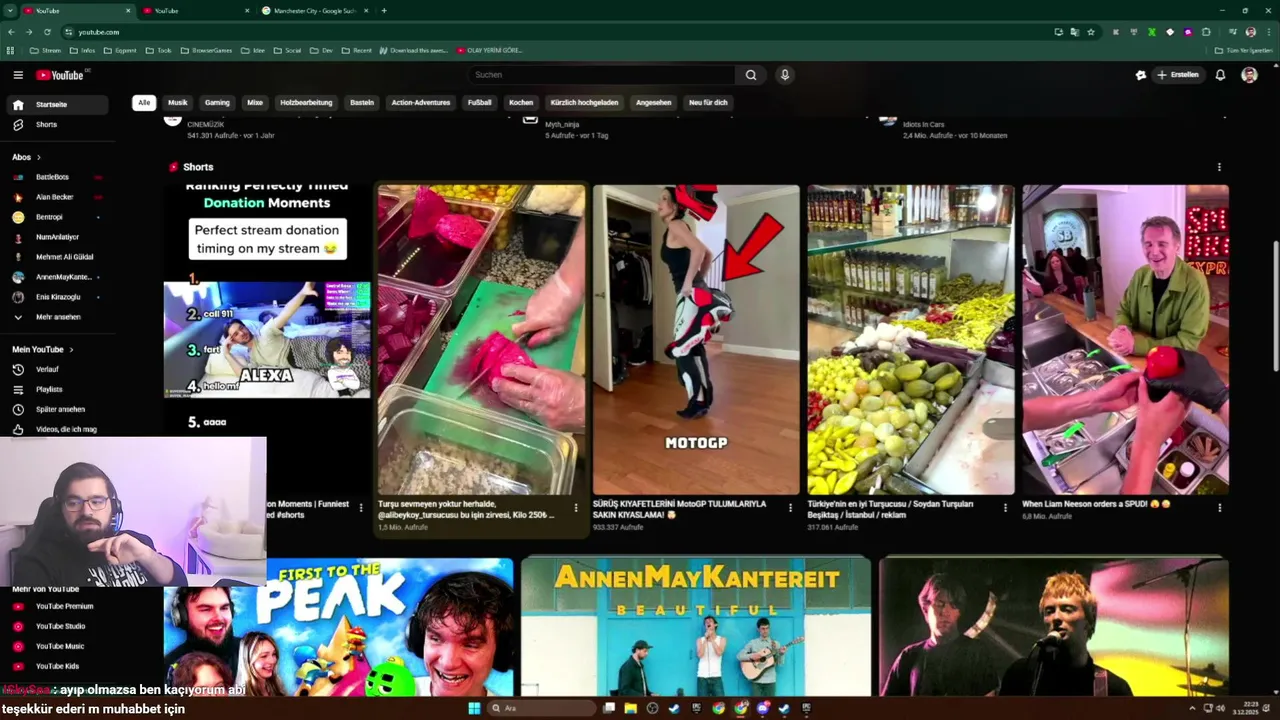Select the Musik filter chip
This screenshot has width=1280, height=720.
click(178, 103)
